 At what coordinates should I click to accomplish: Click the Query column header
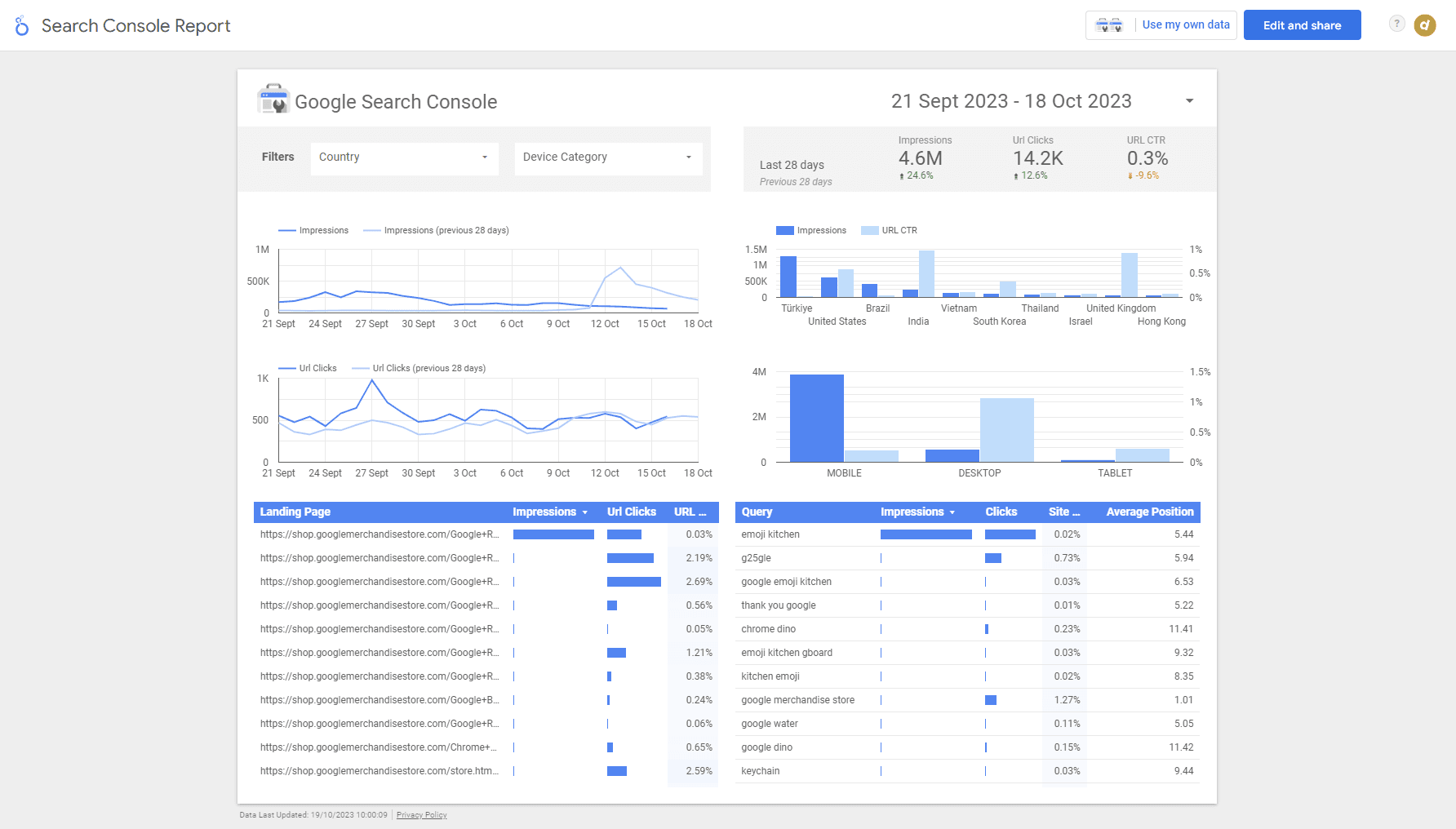[x=757, y=512]
